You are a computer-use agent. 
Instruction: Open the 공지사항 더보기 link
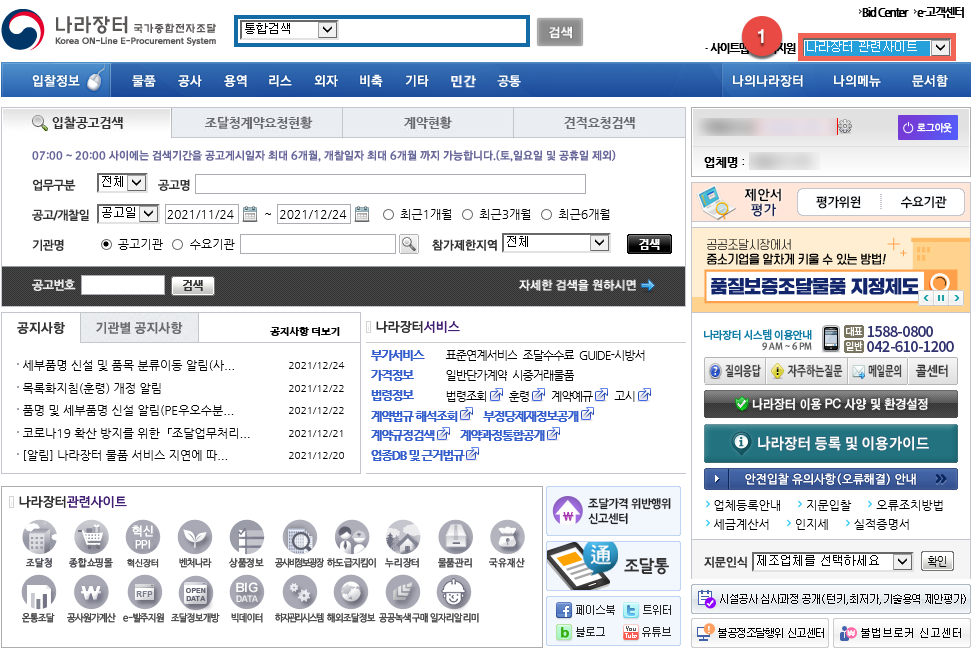coord(305,331)
